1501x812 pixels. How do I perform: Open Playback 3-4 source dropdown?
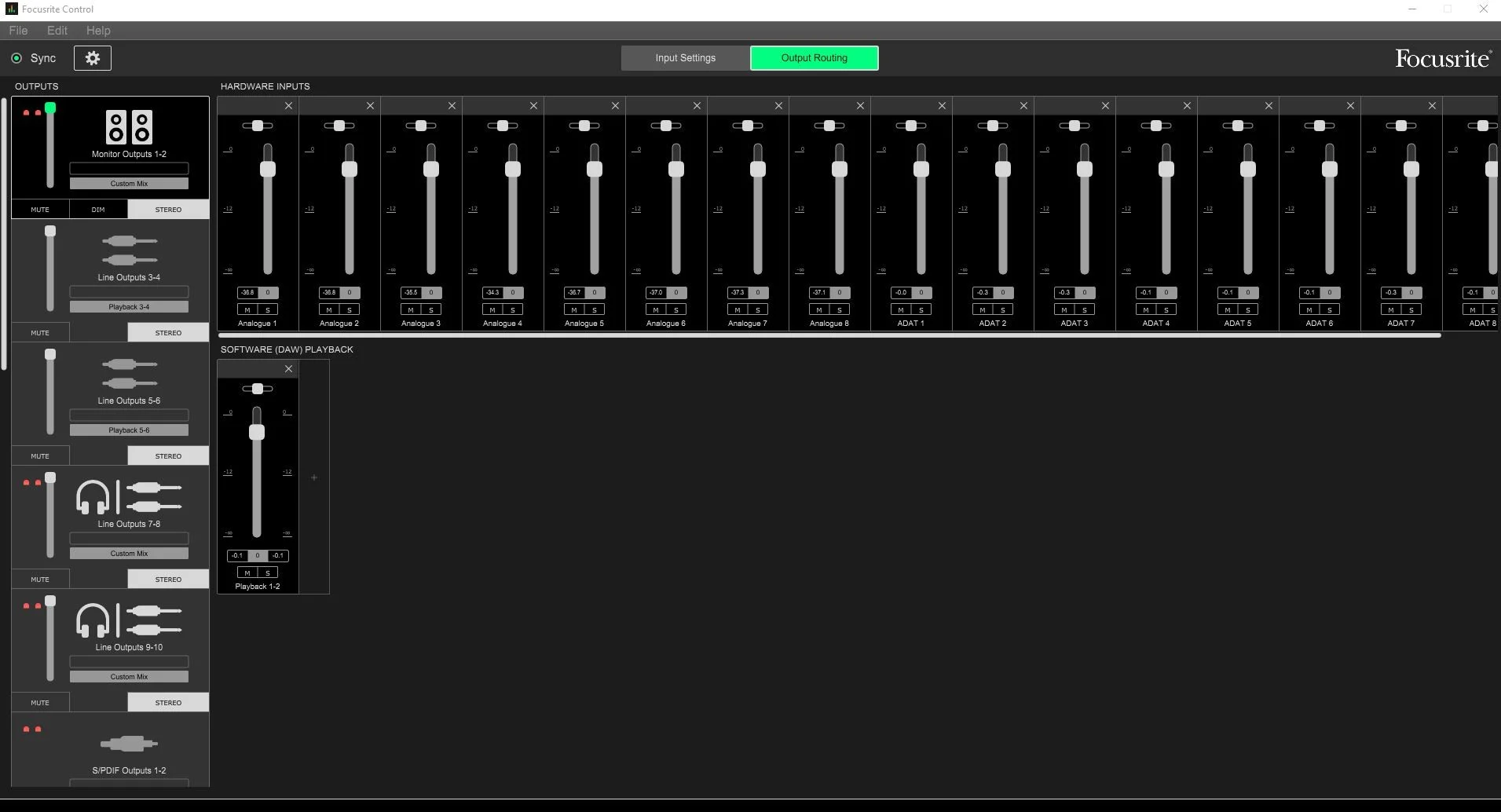[x=129, y=307]
